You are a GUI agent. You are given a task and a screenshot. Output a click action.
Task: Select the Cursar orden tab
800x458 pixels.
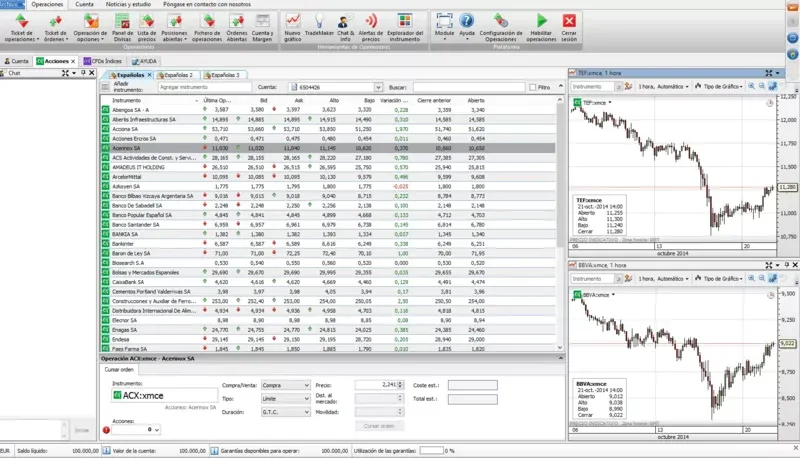[119, 370]
